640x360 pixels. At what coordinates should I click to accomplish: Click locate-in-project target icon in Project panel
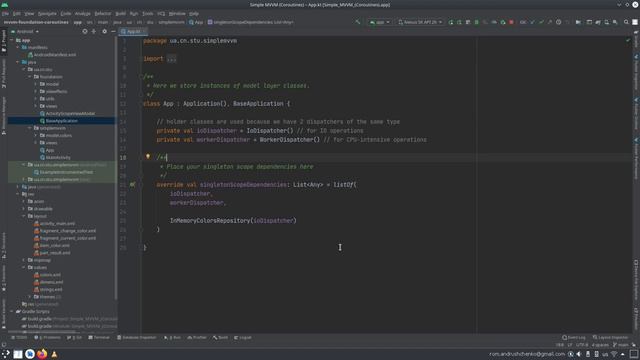point(85,31)
